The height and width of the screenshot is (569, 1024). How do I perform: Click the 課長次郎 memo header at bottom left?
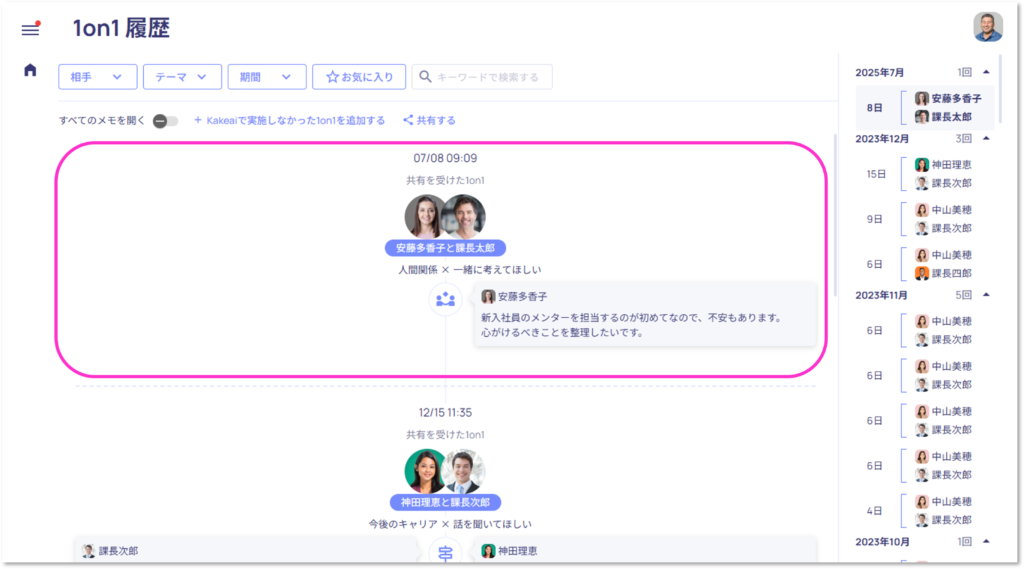click(x=110, y=551)
